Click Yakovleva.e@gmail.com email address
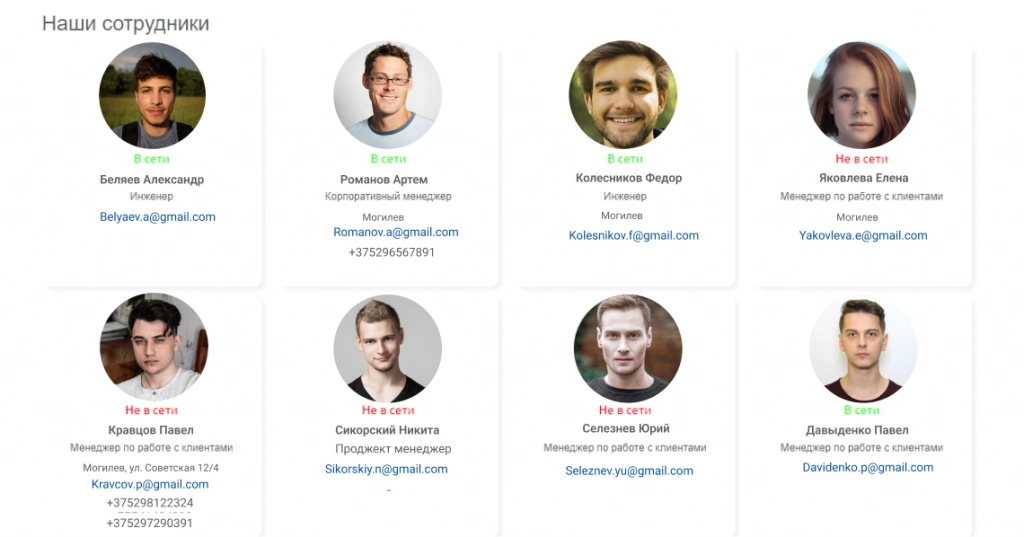This screenshot has height=537, width=1024. [x=863, y=235]
